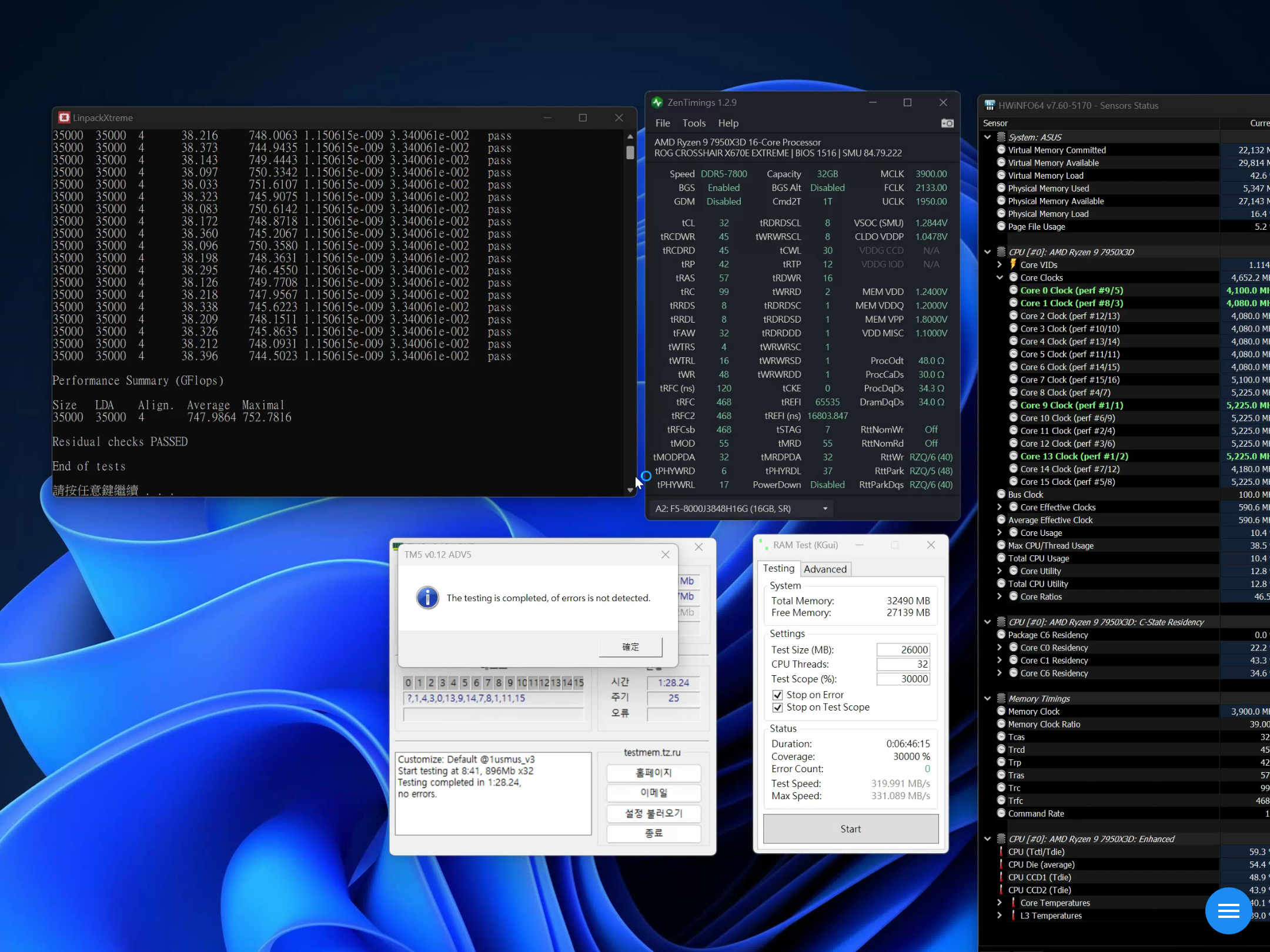The image size is (1270, 952).
Task: Expand the Core C0 Residency row
Action: [x=1000, y=648]
